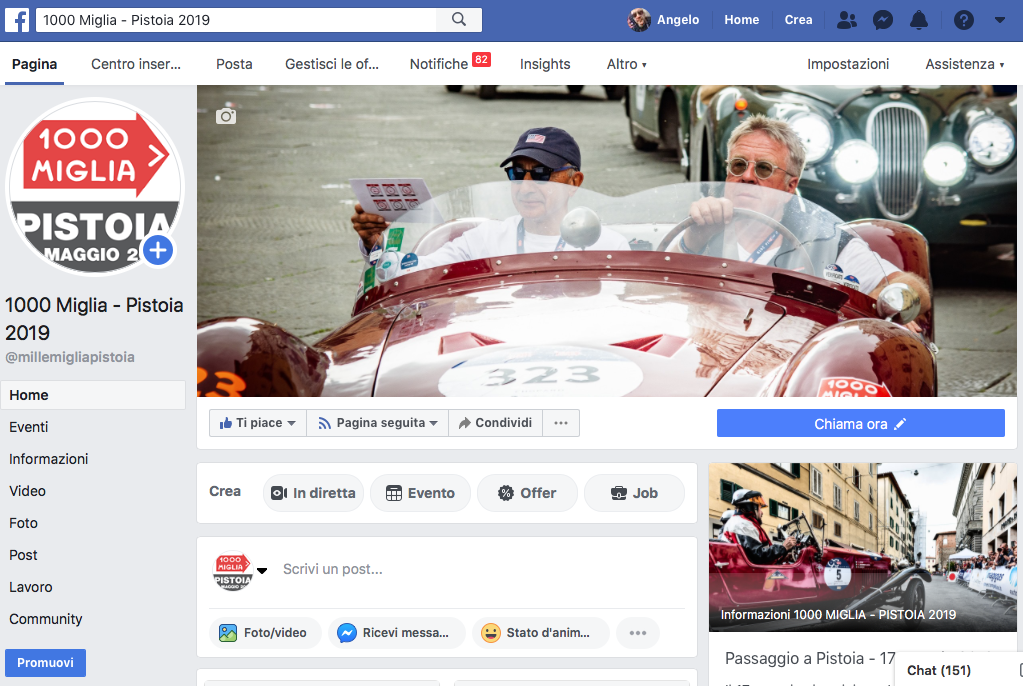
Task: Open the Centro inser... tab
Action: click(x=136, y=64)
